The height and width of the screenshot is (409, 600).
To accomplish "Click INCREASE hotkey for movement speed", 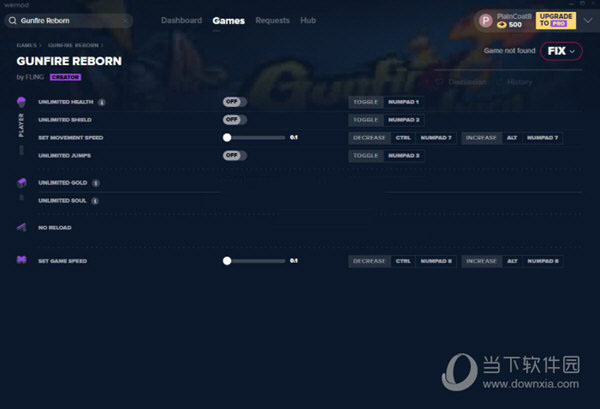I will click(481, 138).
